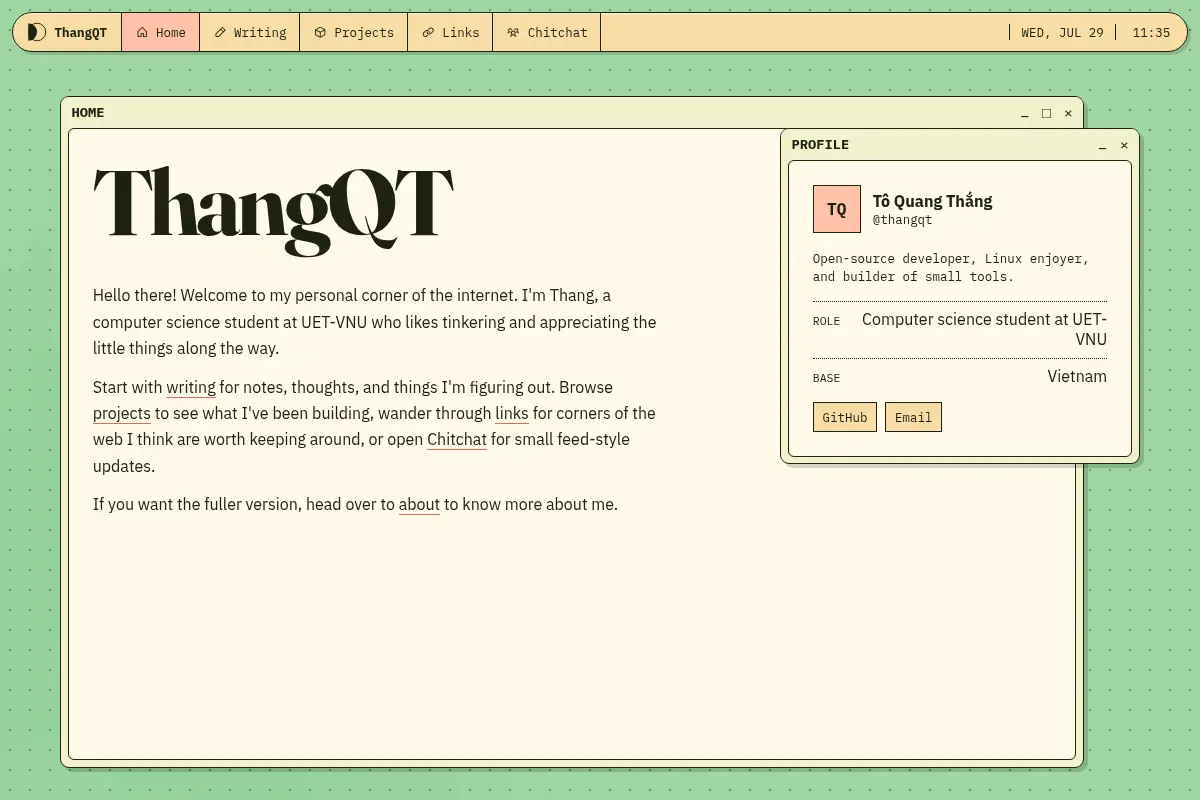Click the ThangQT half-moon logo icon

tap(36, 32)
